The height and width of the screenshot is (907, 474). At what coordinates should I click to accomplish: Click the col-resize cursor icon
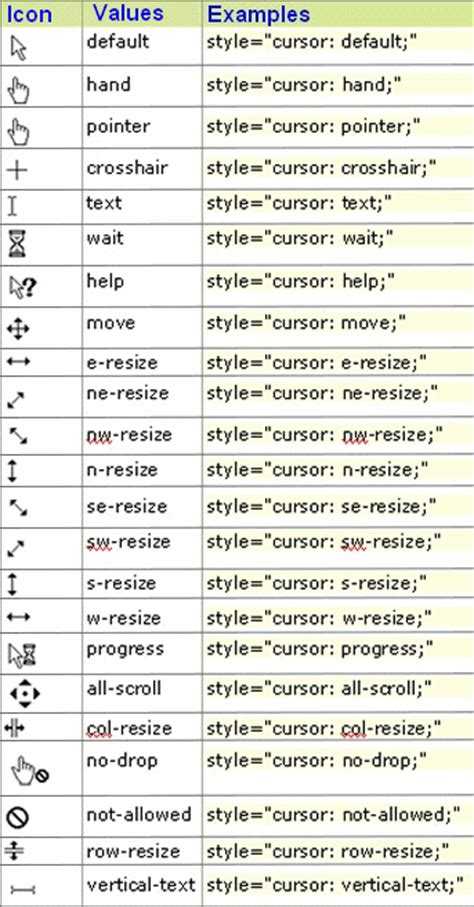pyautogui.click(x=14, y=728)
